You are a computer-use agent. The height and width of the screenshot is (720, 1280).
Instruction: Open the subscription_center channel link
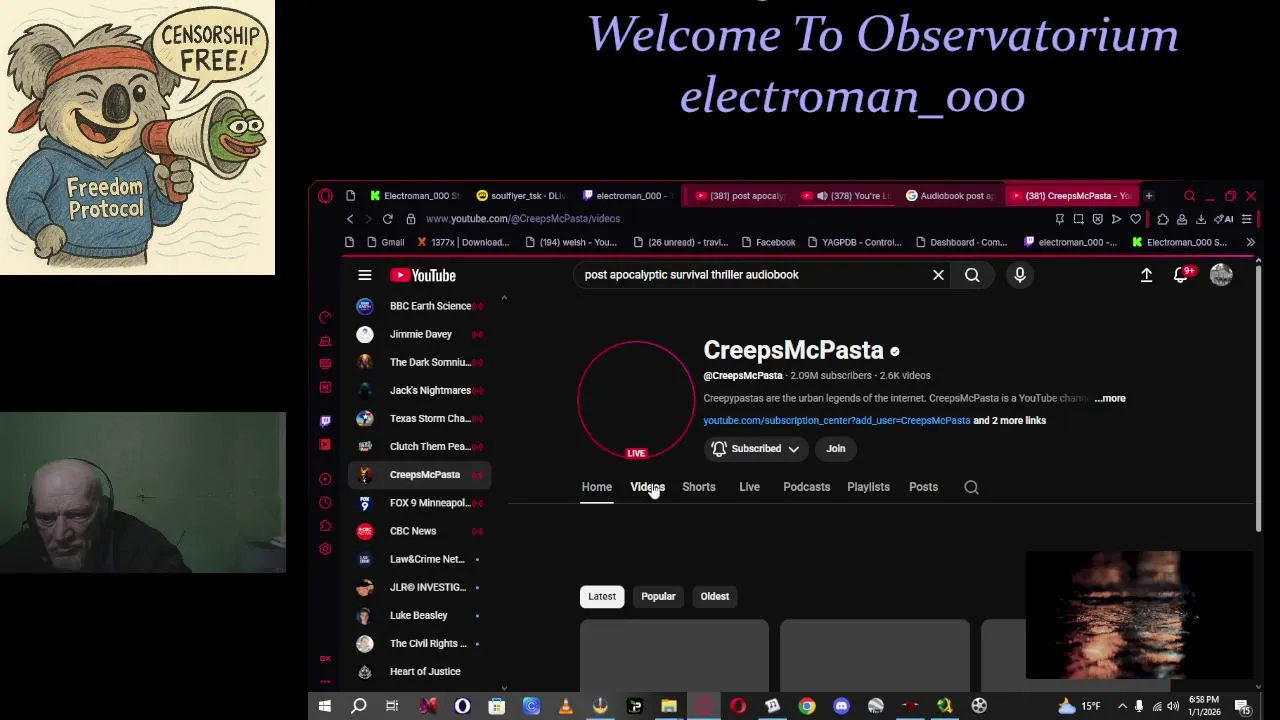pyautogui.click(x=837, y=421)
